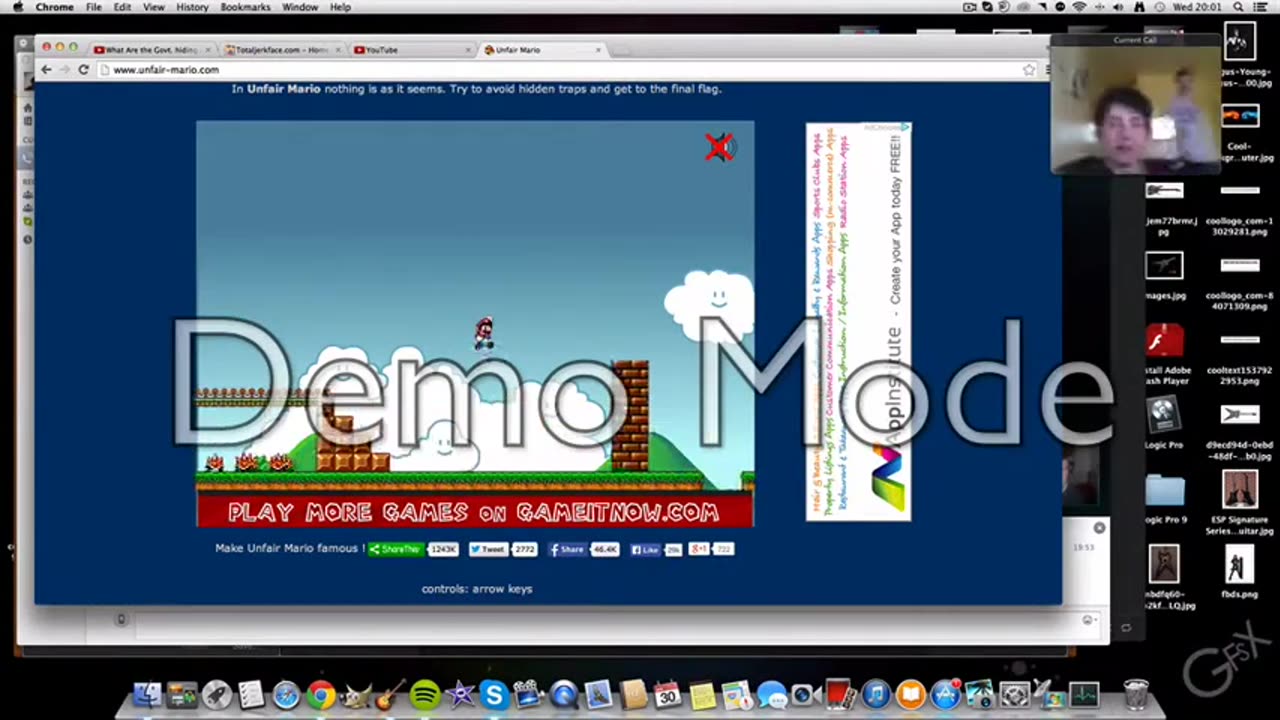Click the Facebook Like button

click(x=644, y=549)
